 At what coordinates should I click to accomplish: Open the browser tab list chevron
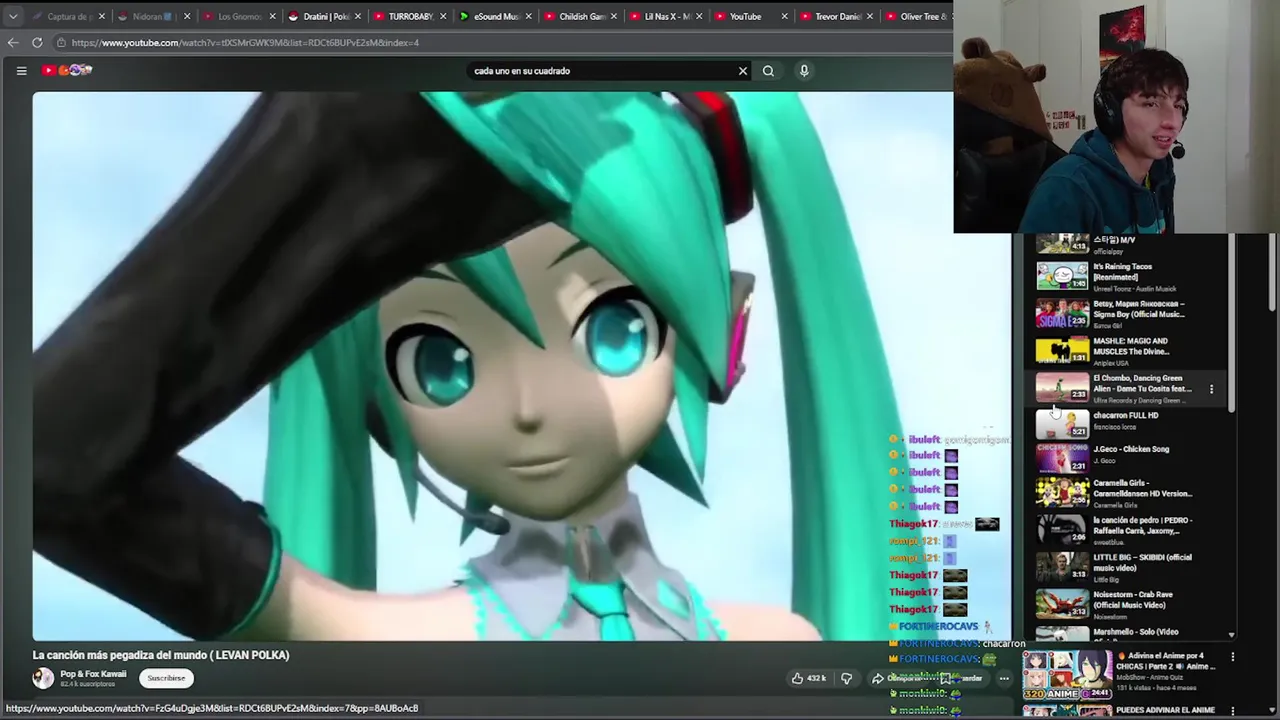(13, 16)
